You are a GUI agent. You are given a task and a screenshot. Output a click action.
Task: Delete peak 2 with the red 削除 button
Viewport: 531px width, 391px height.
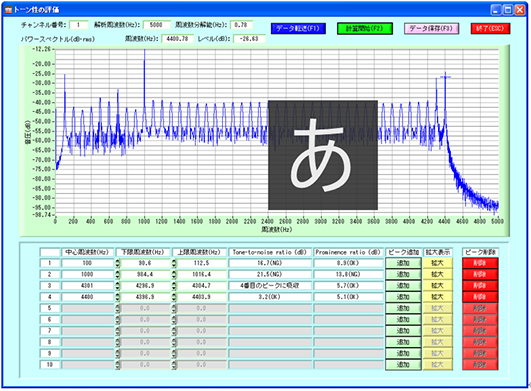click(480, 274)
